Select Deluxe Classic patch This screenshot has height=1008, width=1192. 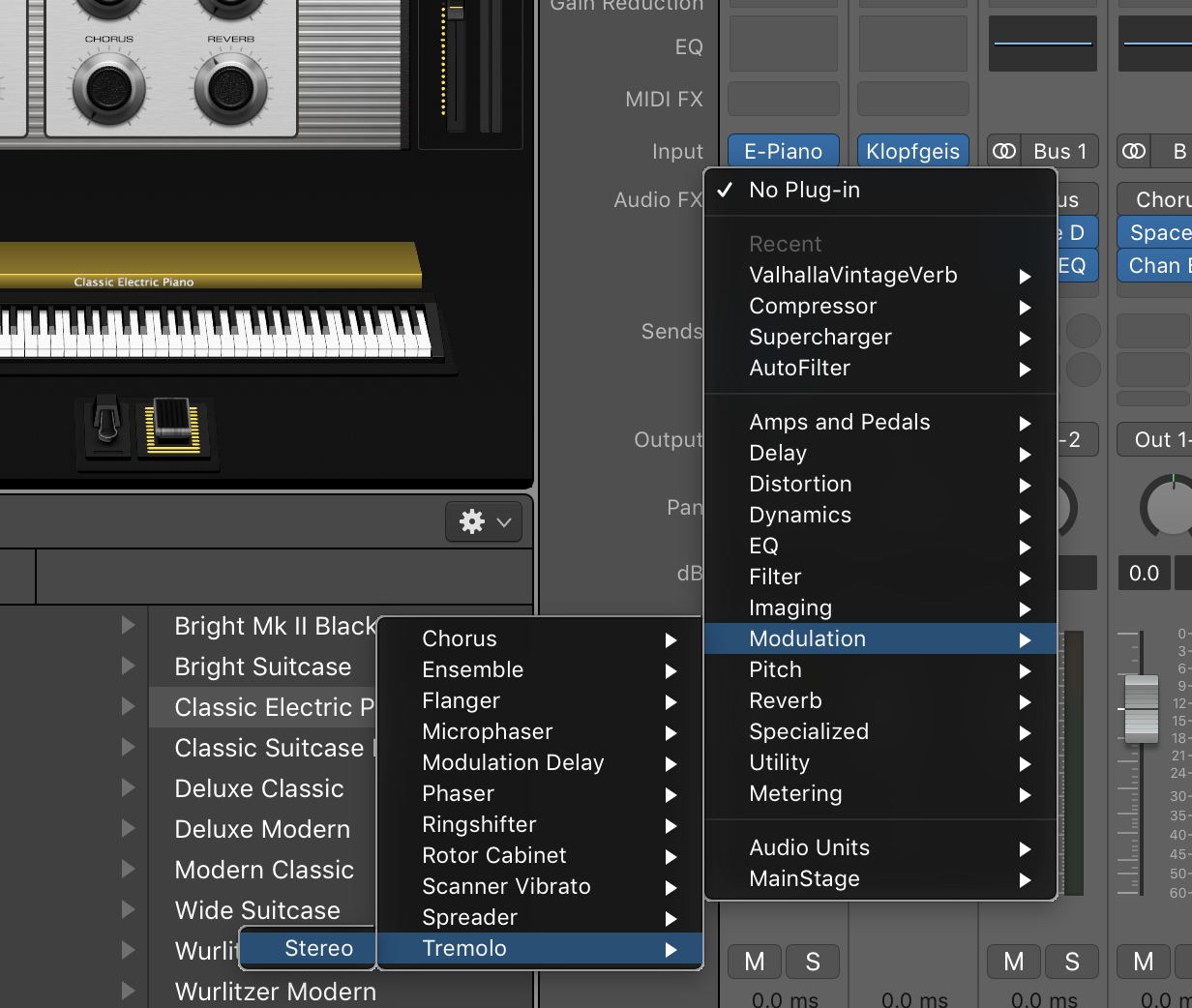[263, 788]
